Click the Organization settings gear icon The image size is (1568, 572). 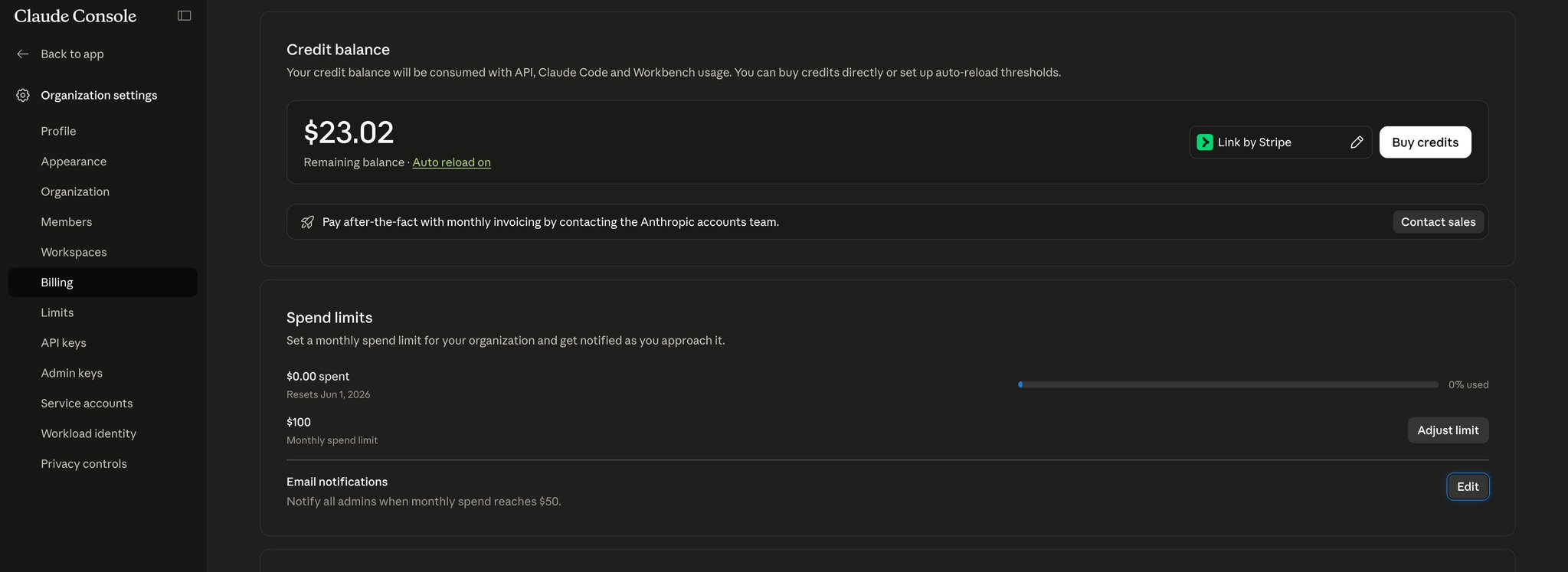[x=23, y=95]
